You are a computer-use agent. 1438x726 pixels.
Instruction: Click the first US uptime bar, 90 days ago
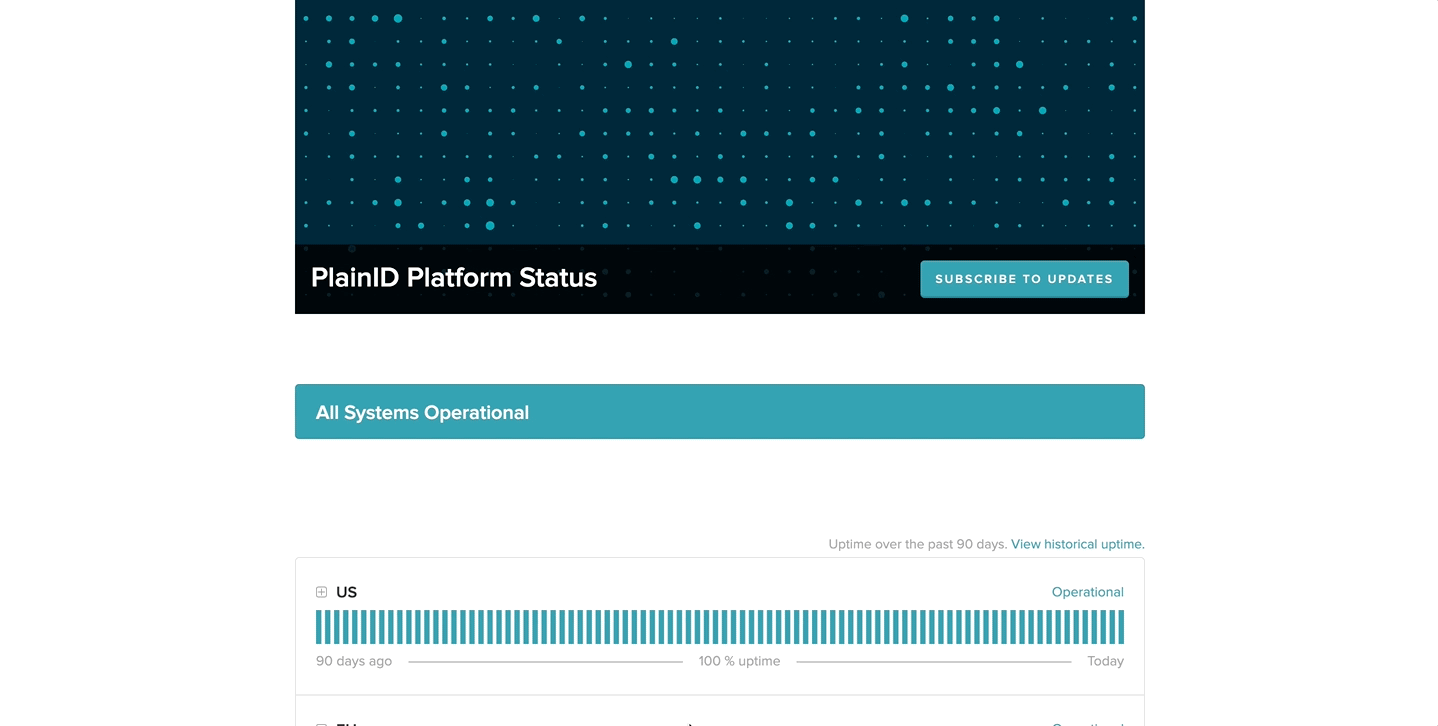(x=319, y=627)
